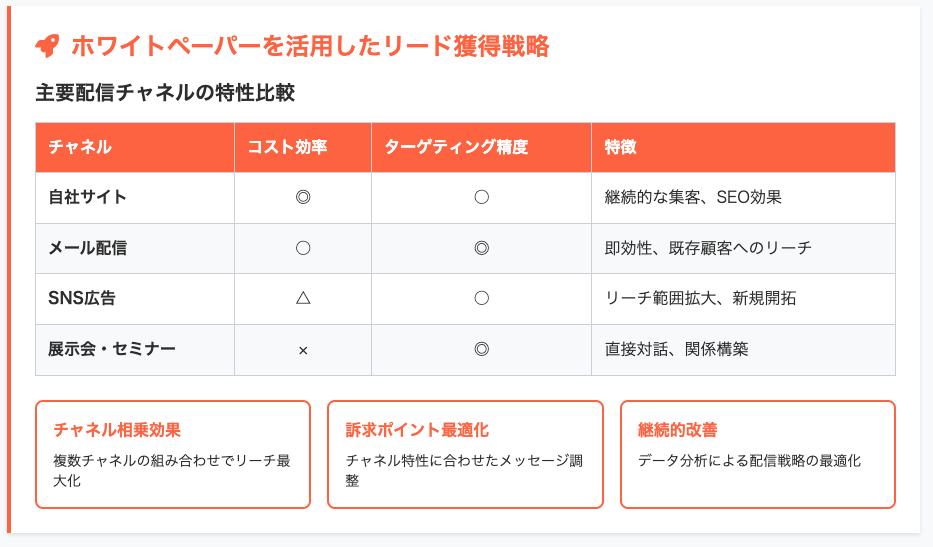Image resolution: width=933 pixels, height=547 pixels.
Task: Click the 自社サイト row label
Action: click(87, 197)
